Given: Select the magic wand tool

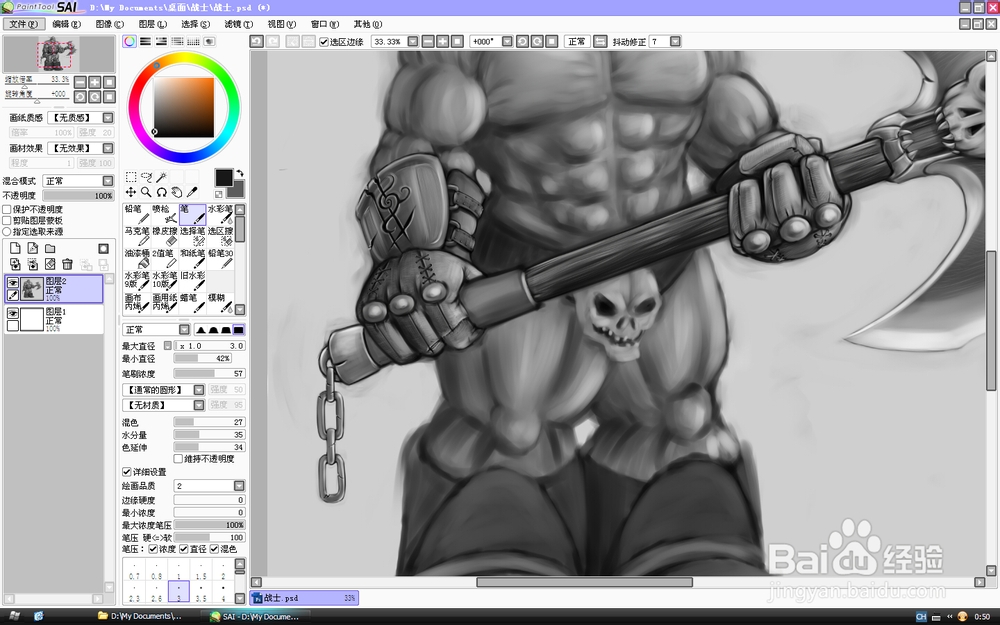Looking at the screenshot, I should click(x=161, y=177).
